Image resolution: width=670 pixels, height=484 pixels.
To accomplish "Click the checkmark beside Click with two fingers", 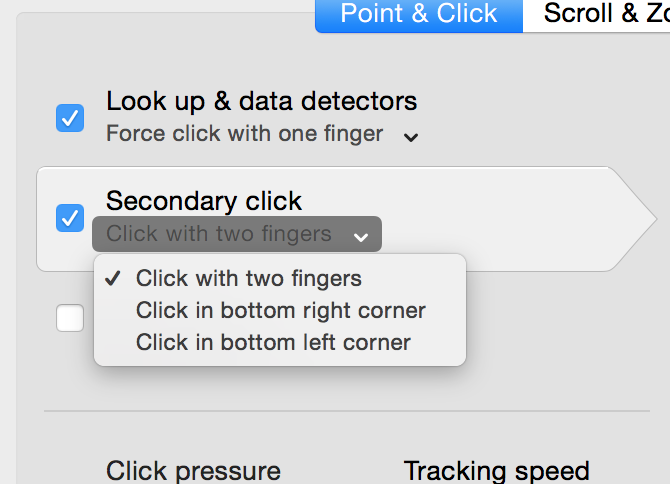I will click(114, 279).
